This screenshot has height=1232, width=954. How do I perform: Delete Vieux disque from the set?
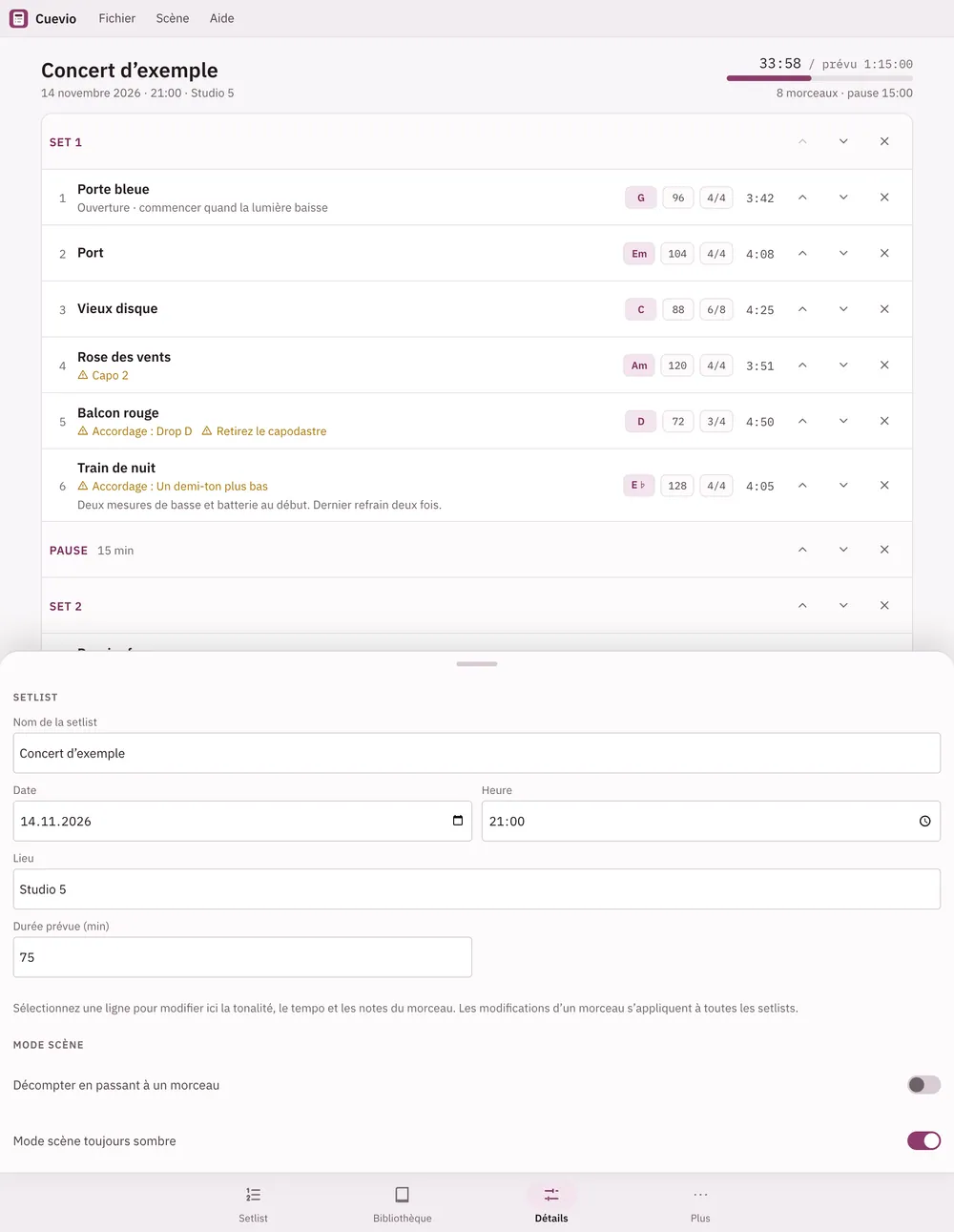pyautogui.click(x=884, y=309)
